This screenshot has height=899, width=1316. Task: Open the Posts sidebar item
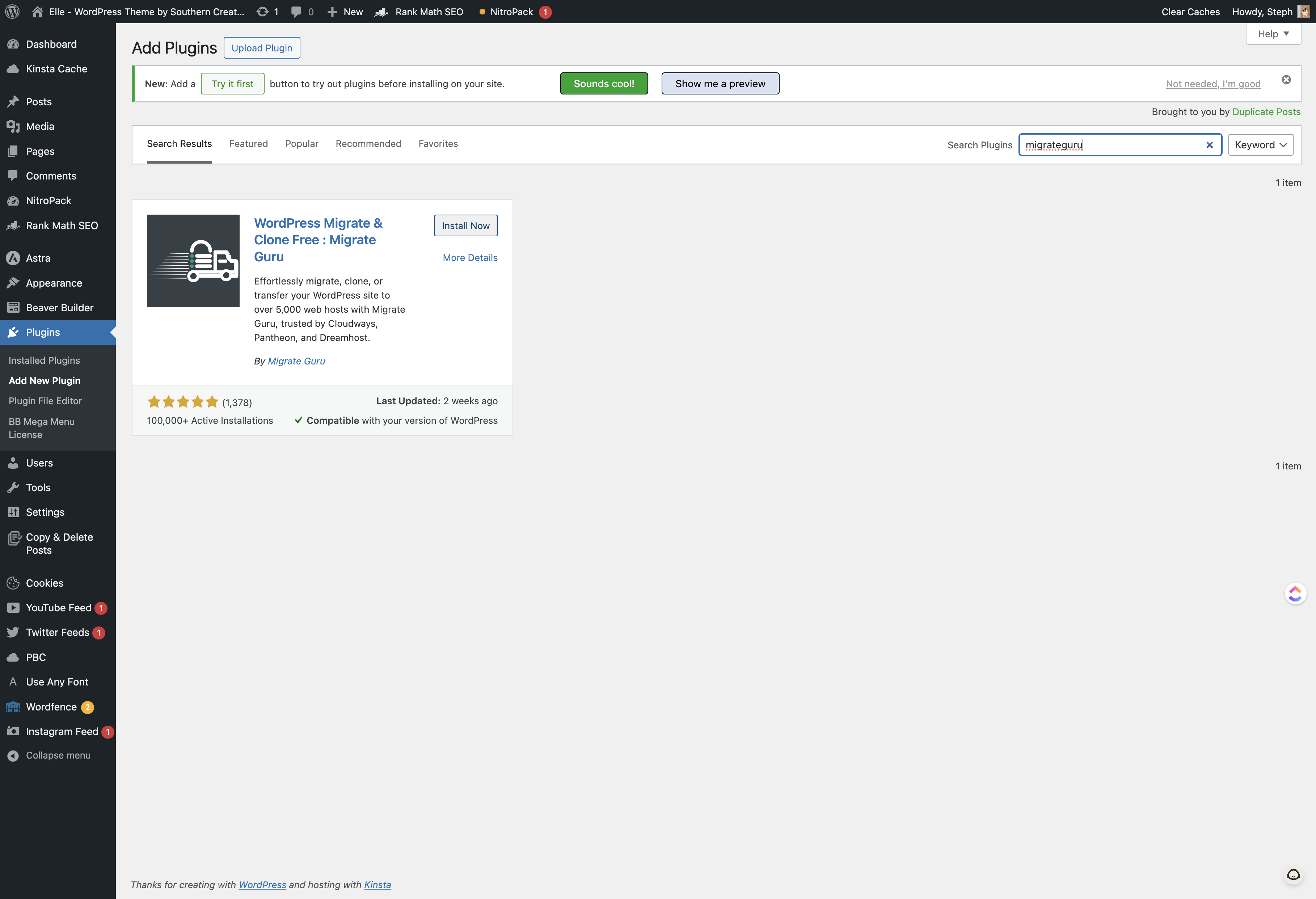click(38, 102)
